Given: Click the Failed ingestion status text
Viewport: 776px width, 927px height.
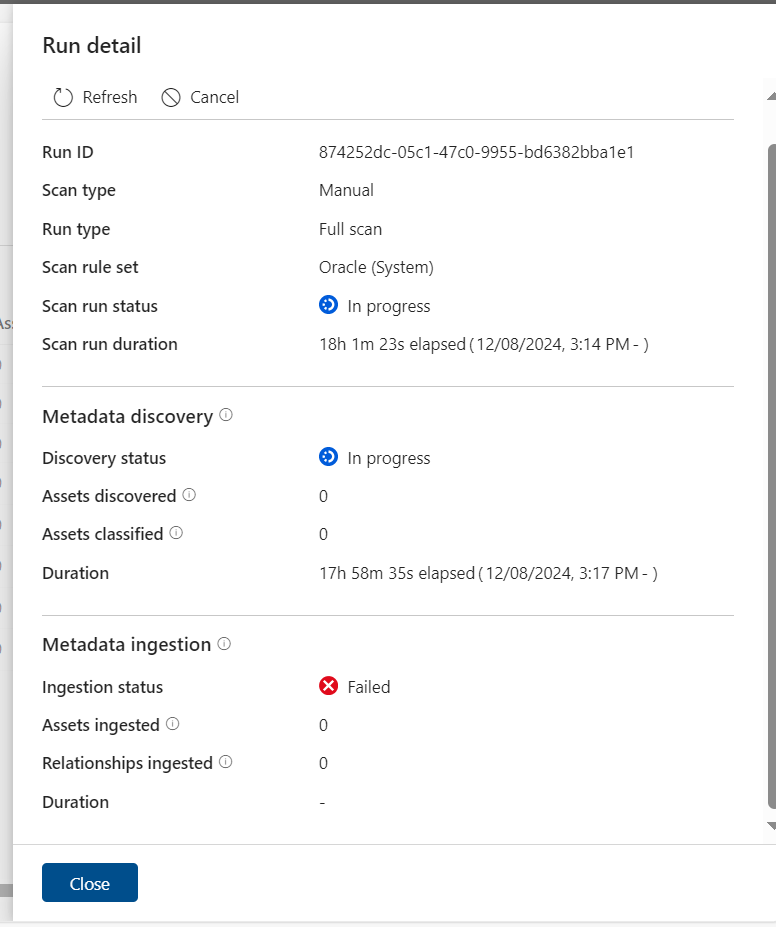Looking at the screenshot, I should 369,687.
